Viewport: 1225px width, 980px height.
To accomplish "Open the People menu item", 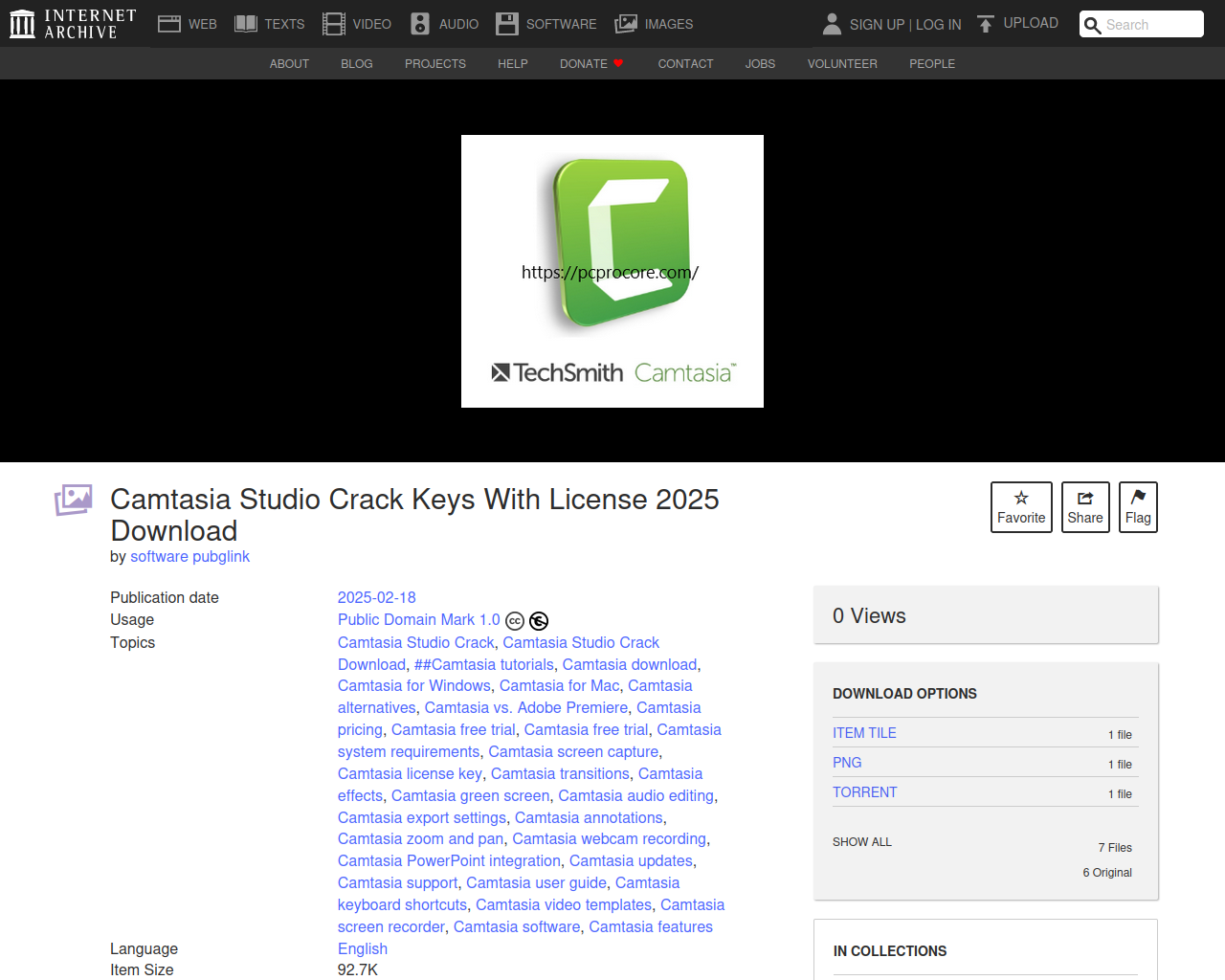I will (932, 64).
